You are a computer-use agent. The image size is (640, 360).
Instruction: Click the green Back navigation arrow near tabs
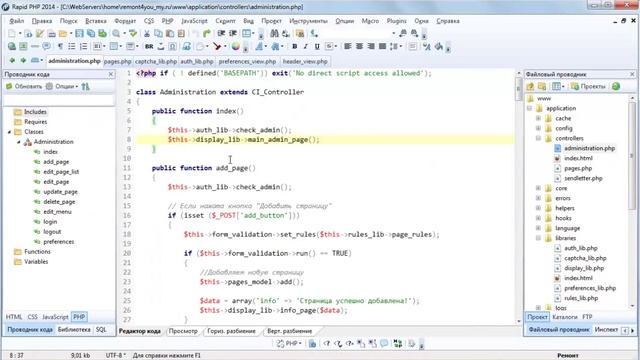pyautogui.click(x=12, y=61)
